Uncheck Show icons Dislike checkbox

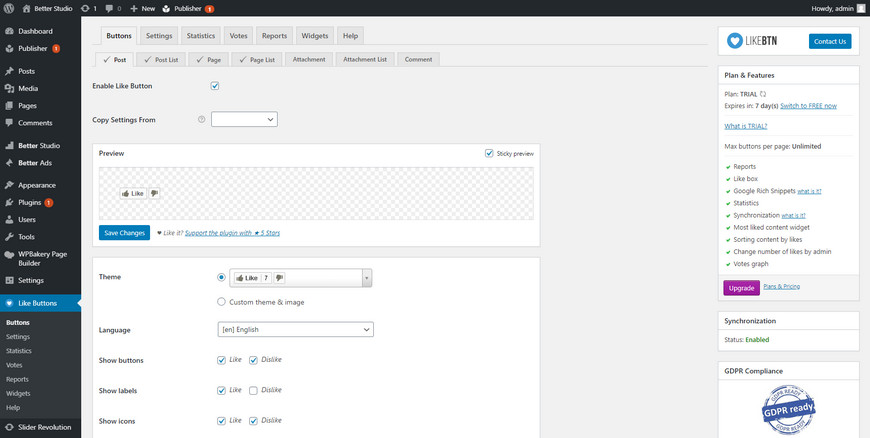tap(254, 421)
